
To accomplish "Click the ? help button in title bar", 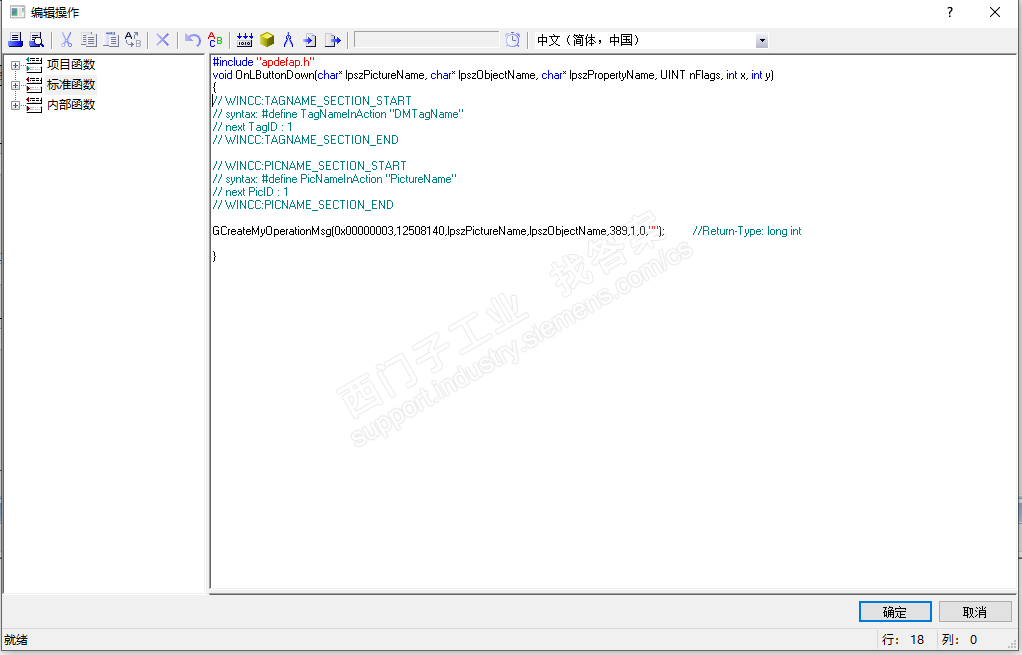I will 950,12.
